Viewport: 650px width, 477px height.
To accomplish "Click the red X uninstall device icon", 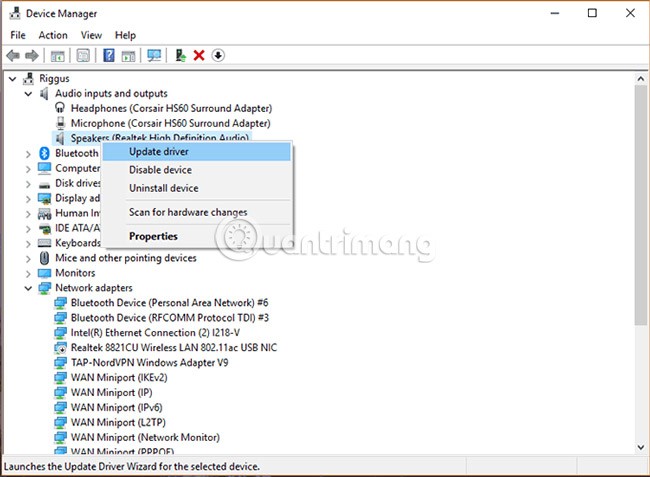I will point(199,55).
